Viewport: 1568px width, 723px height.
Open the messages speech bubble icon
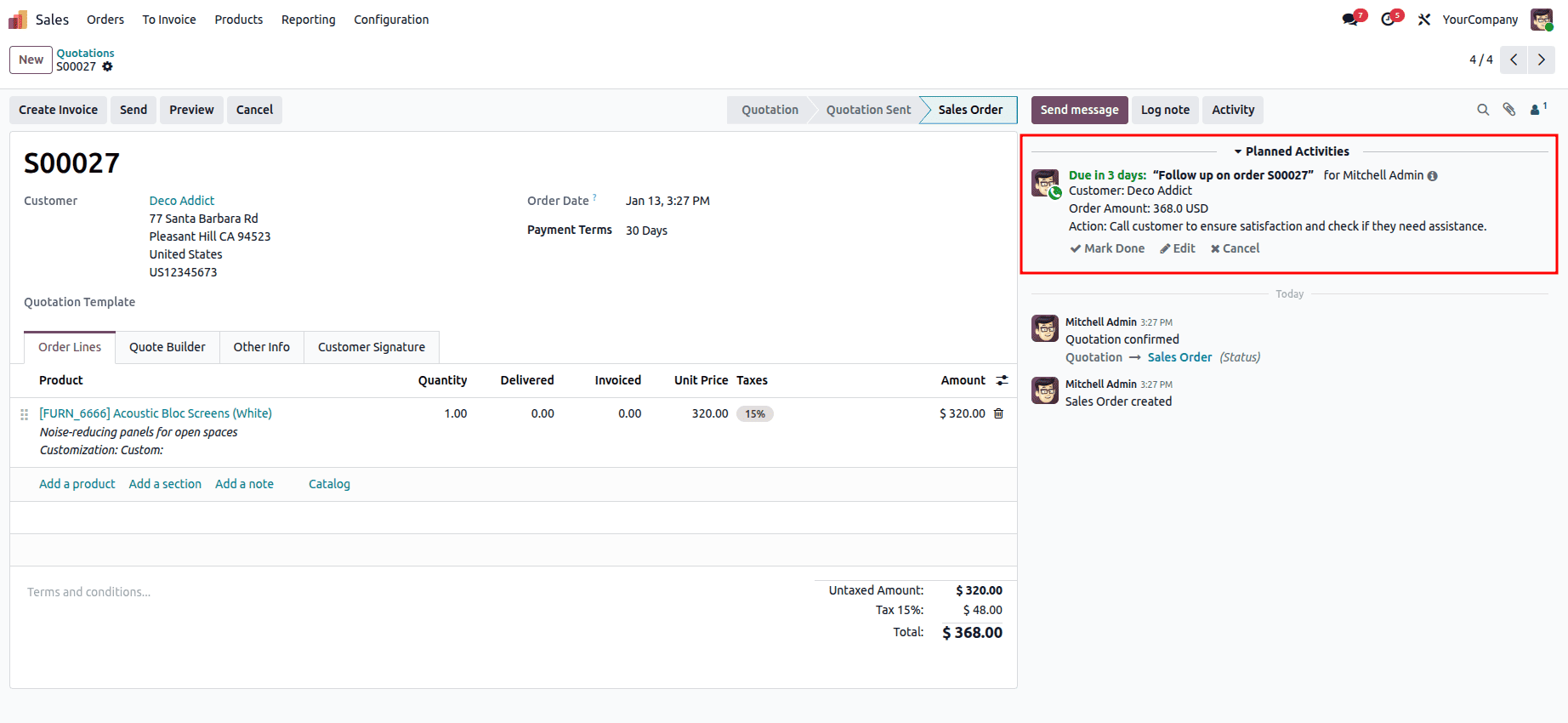[x=1350, y=20]
